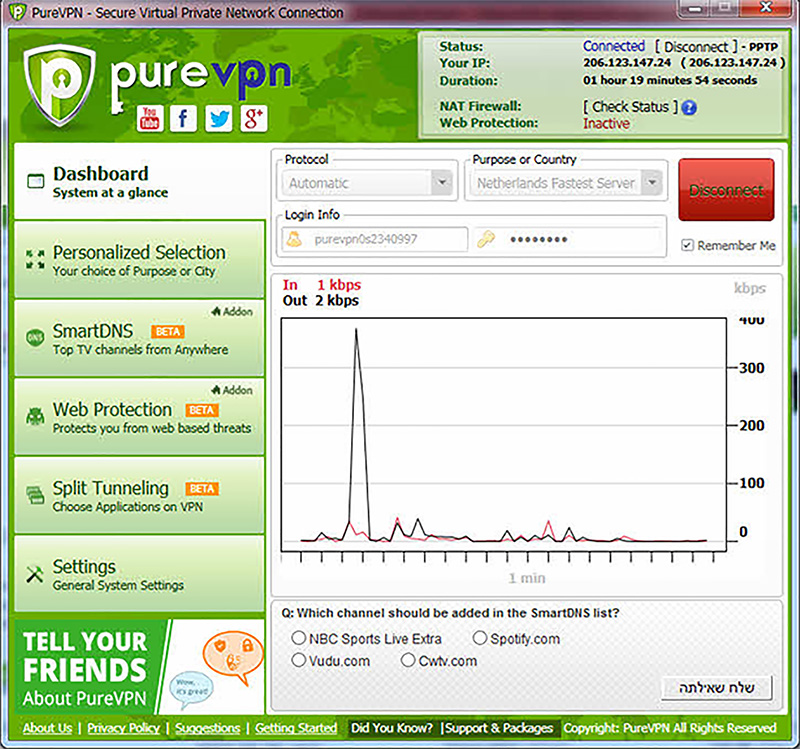800x749 pixels.
Task: Click the Check Status link
Action: pos(631,107)
